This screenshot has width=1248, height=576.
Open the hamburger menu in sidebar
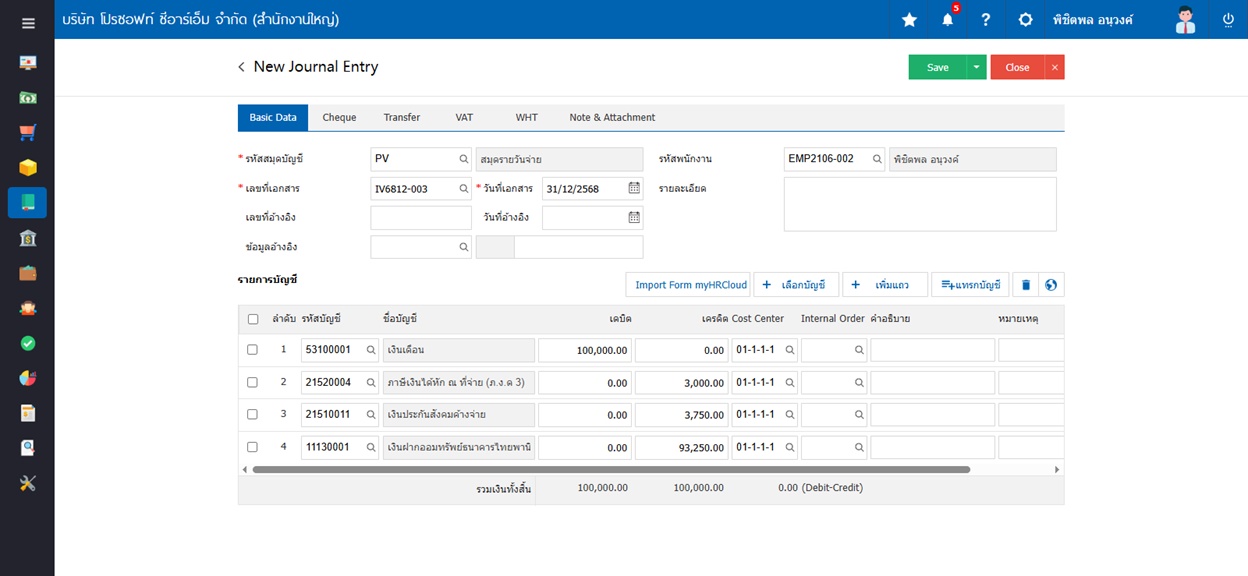tap(28, 23)
